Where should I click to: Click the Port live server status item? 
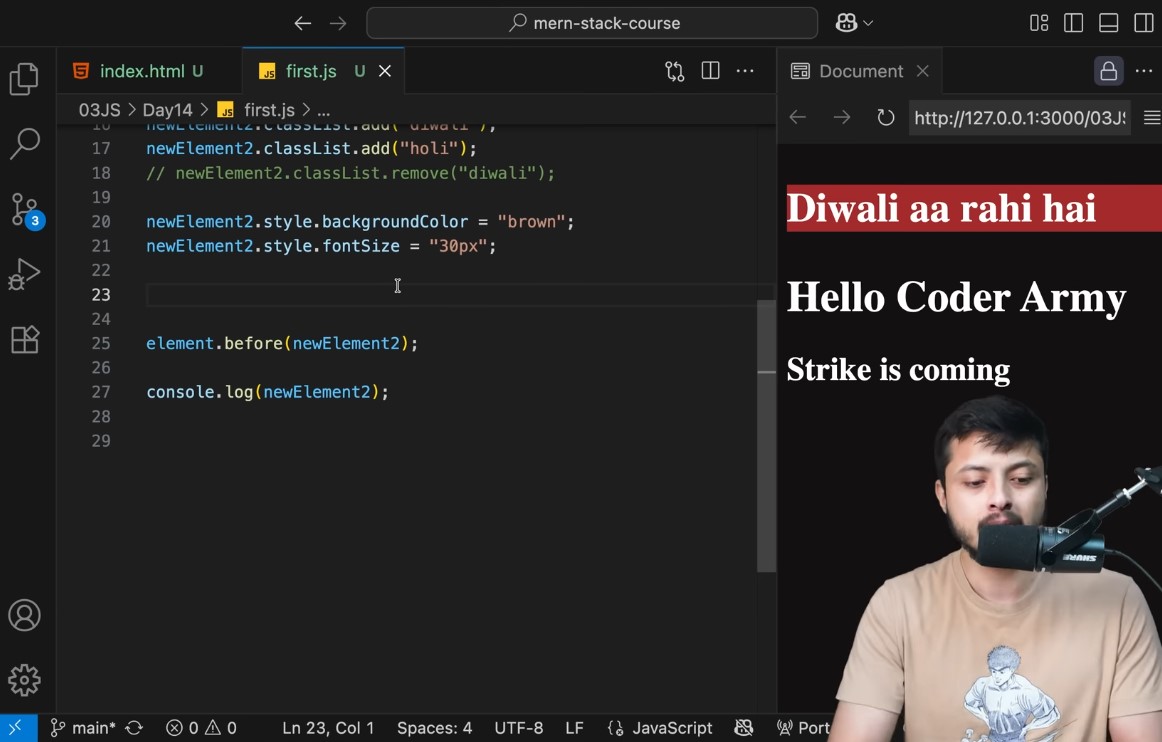(x=803, y=728)
